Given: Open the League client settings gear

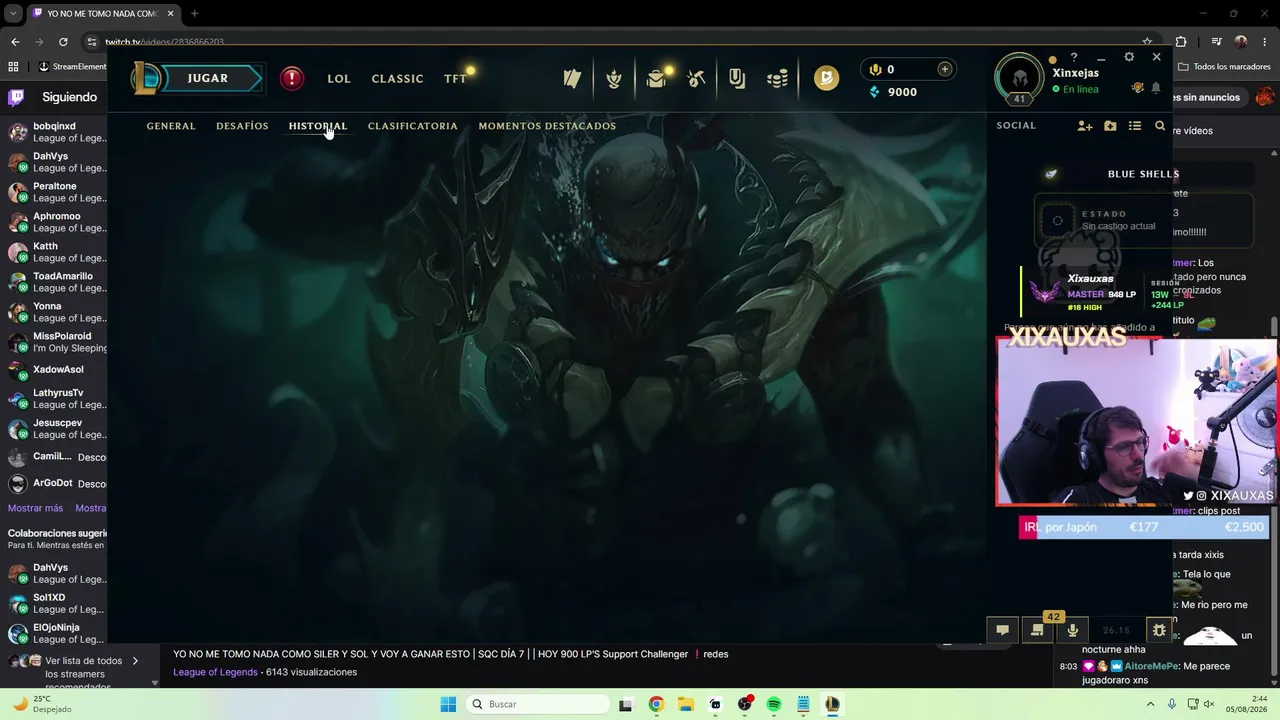Looking at the screenshot, I should [1129, 58].
